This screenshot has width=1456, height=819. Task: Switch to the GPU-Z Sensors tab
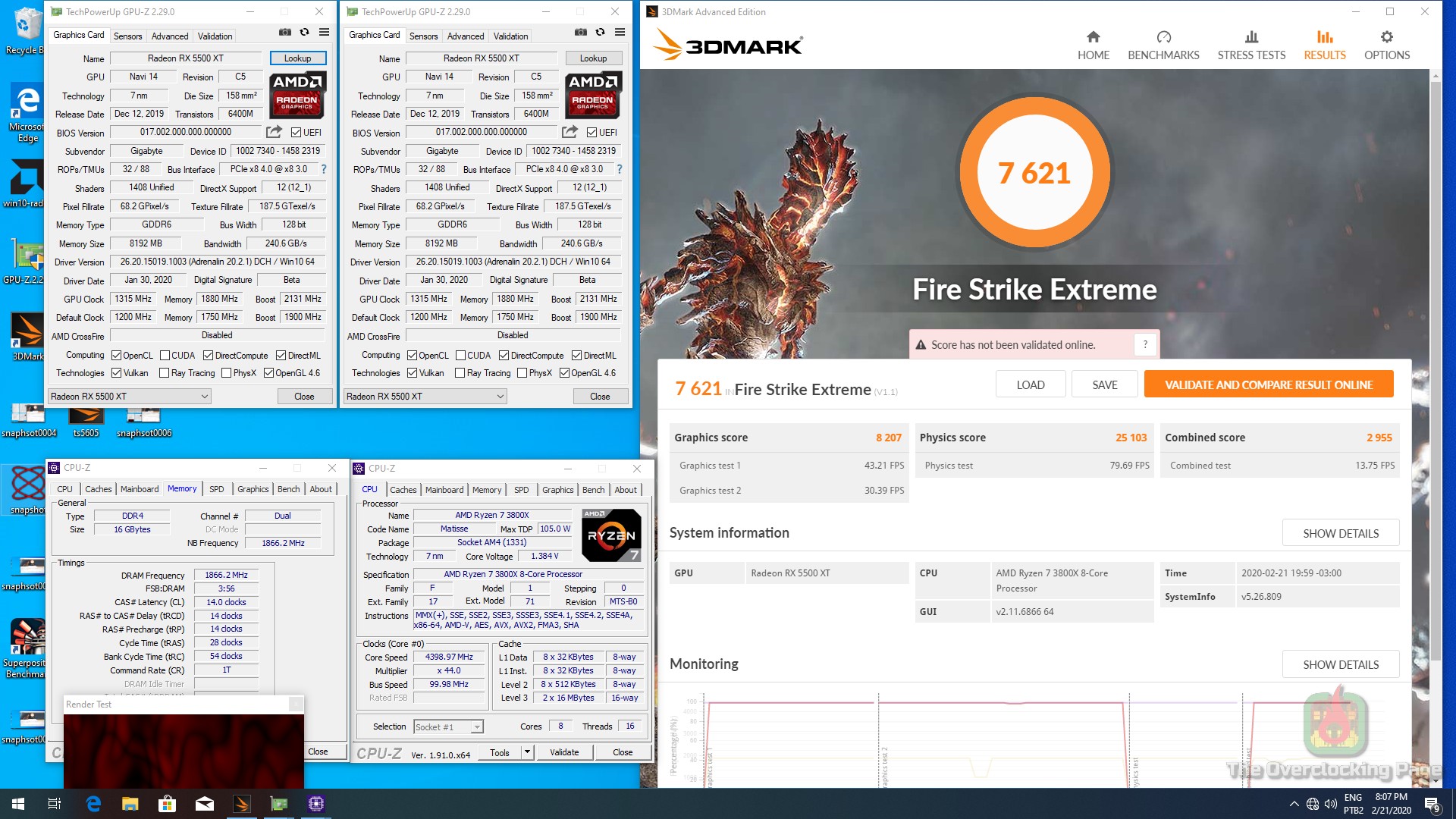(x=127, y=36)
